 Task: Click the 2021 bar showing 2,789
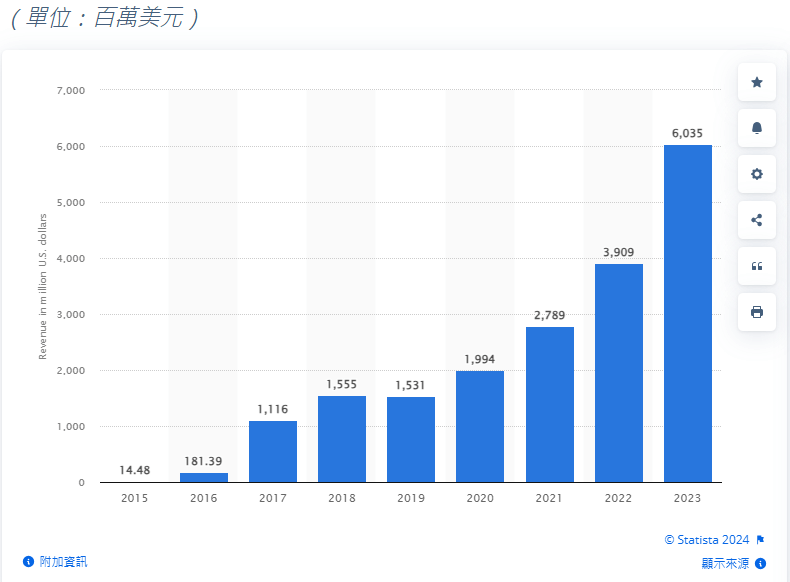pyautogui.click(x=550, y=405)
